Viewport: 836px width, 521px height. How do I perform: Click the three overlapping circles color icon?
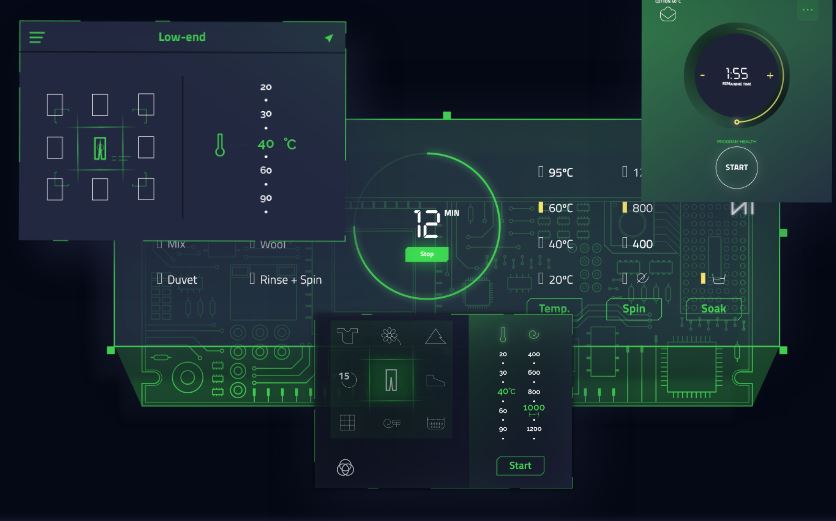[346, 467]
